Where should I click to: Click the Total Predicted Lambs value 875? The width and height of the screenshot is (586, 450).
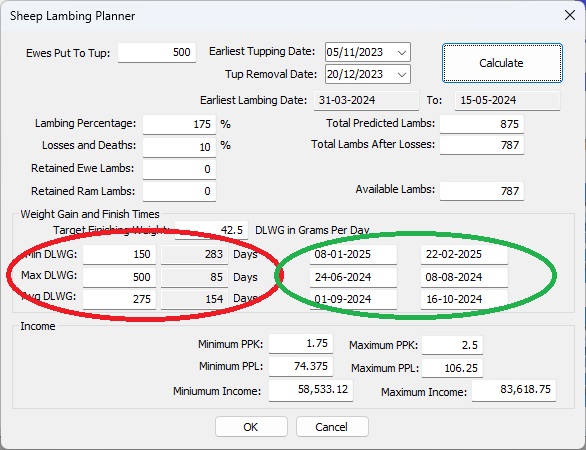click(482, 124)
